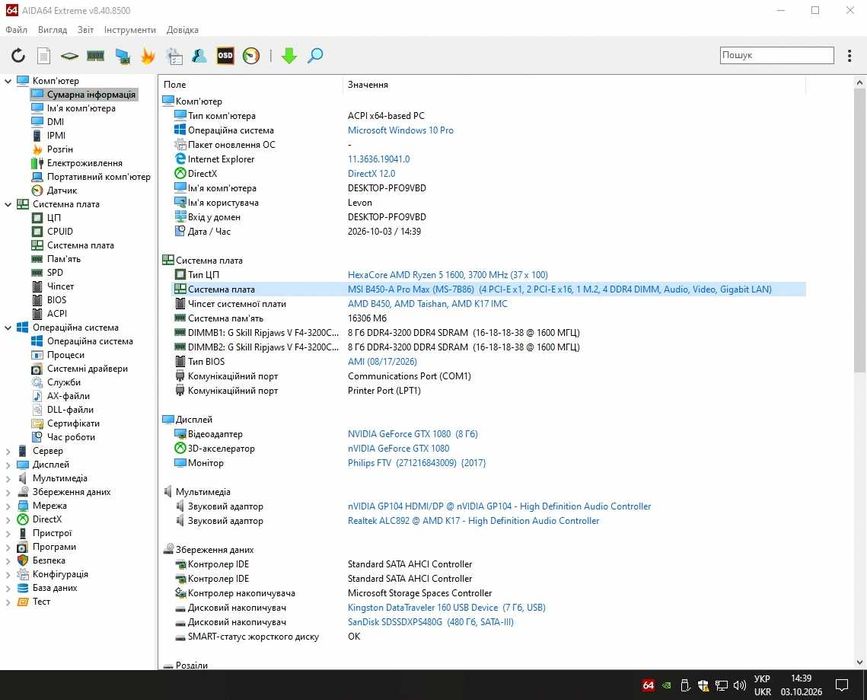Viewport: 867px width, 700px height.
Task: Open the Report page icon in toolbar
Action: click(44, 55)
